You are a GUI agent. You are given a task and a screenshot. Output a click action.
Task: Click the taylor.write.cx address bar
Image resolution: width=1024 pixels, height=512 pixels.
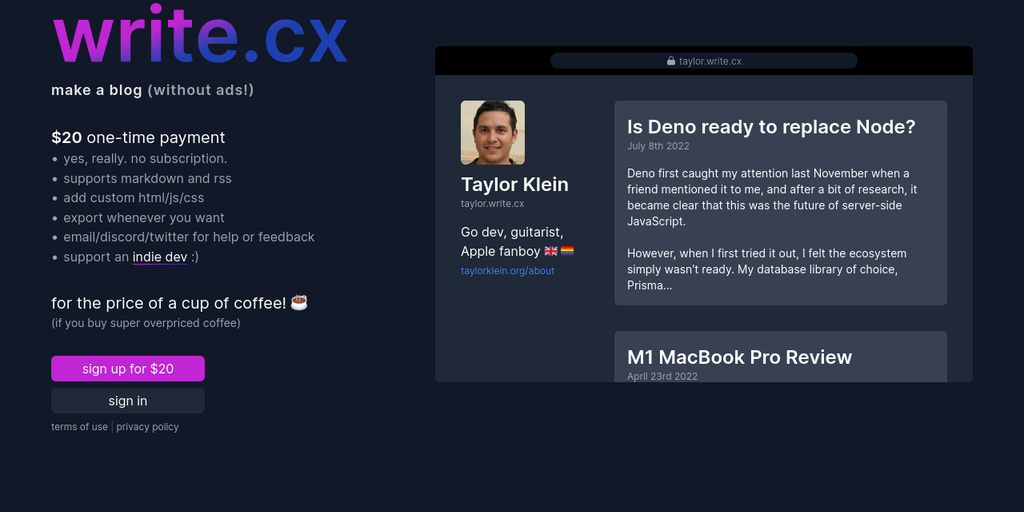[x=704, y=61]
